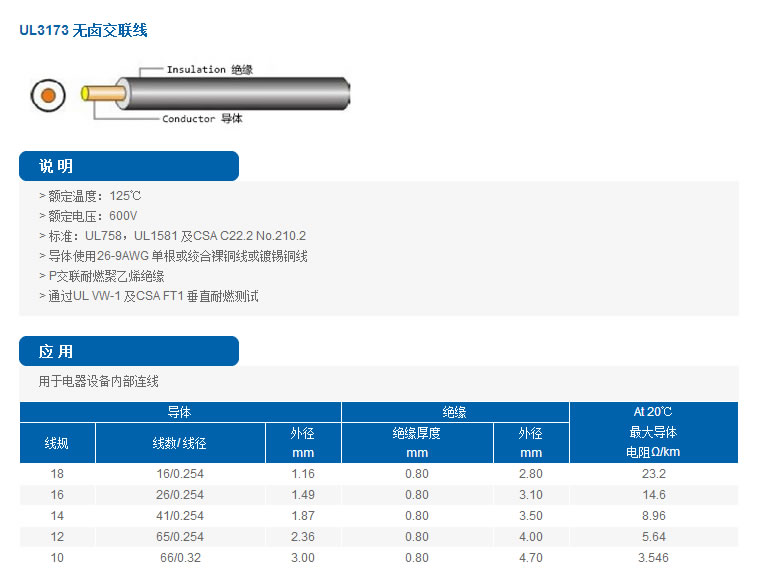Click the UL VW-1 flame test line
Viewport: 761px width, 588px height.
click(x=148, y=296)
